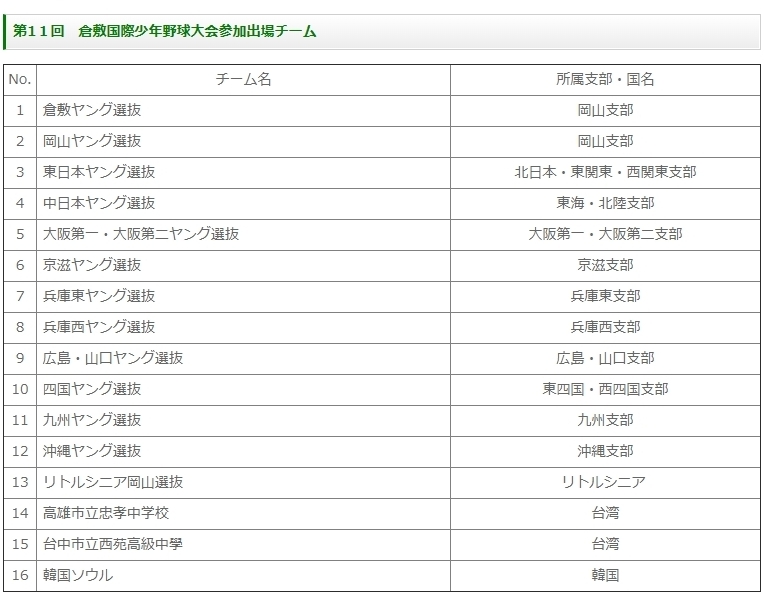Select 大阪第一・大阪第二ヤング選抜 team name

[x=141, y=234]
